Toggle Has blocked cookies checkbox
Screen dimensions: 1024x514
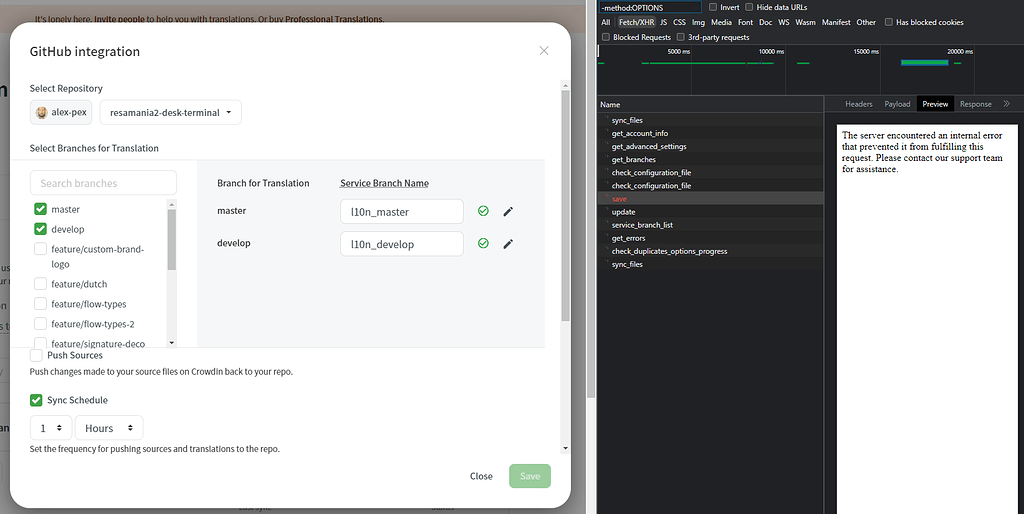(889, 22)
